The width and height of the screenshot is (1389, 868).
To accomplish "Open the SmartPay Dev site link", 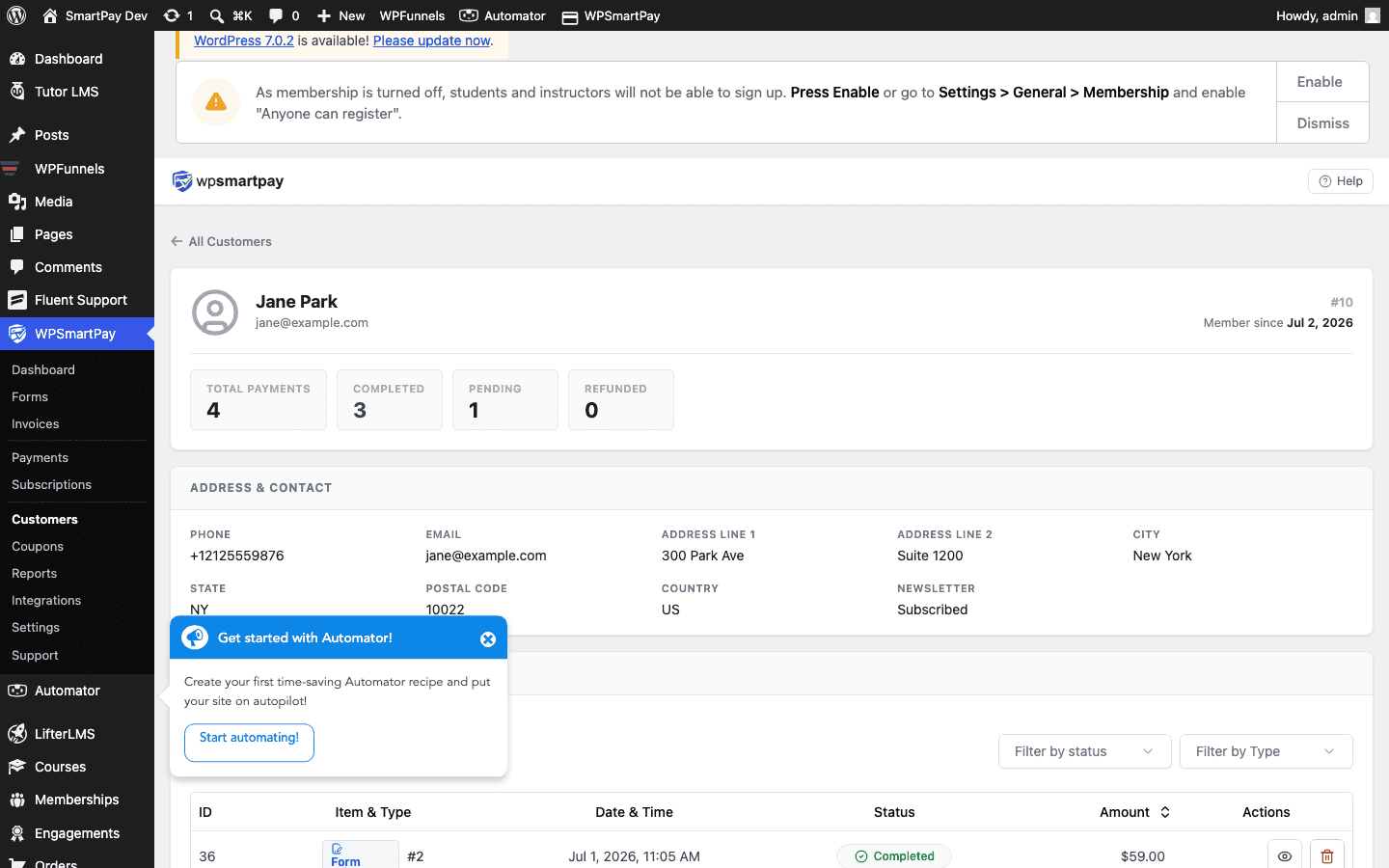I will (95, 15).
